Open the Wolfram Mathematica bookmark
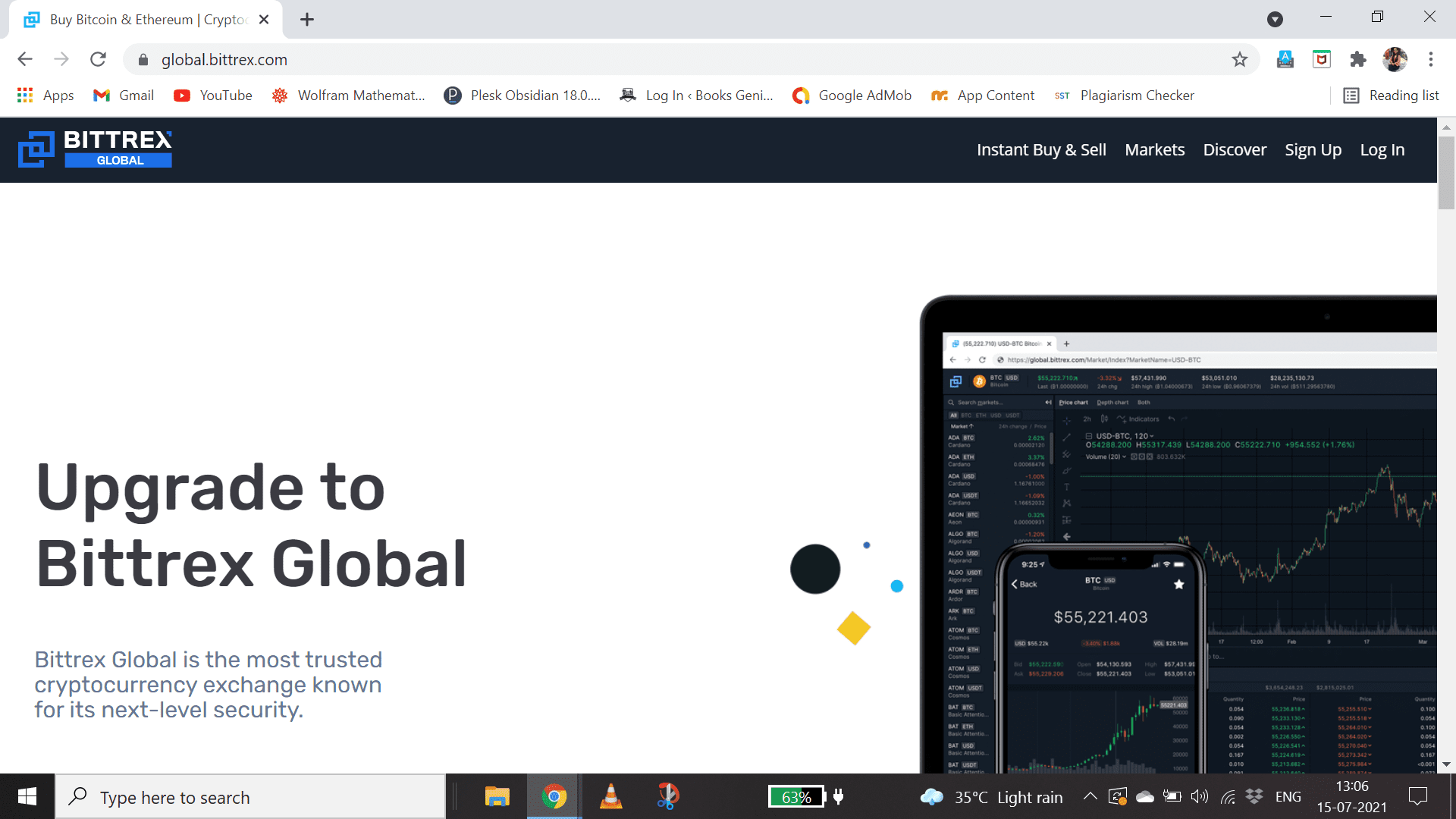The width and height of the screenshot is (1456, 819). [x=348, y=96]
